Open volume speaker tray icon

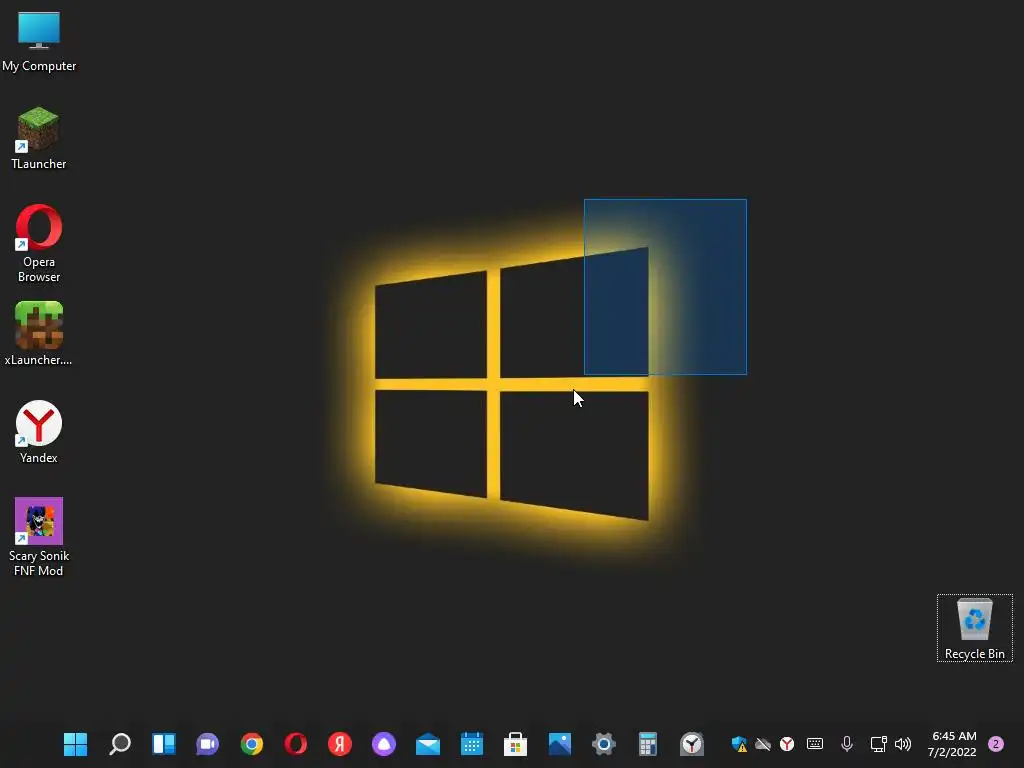pos(903,744)
